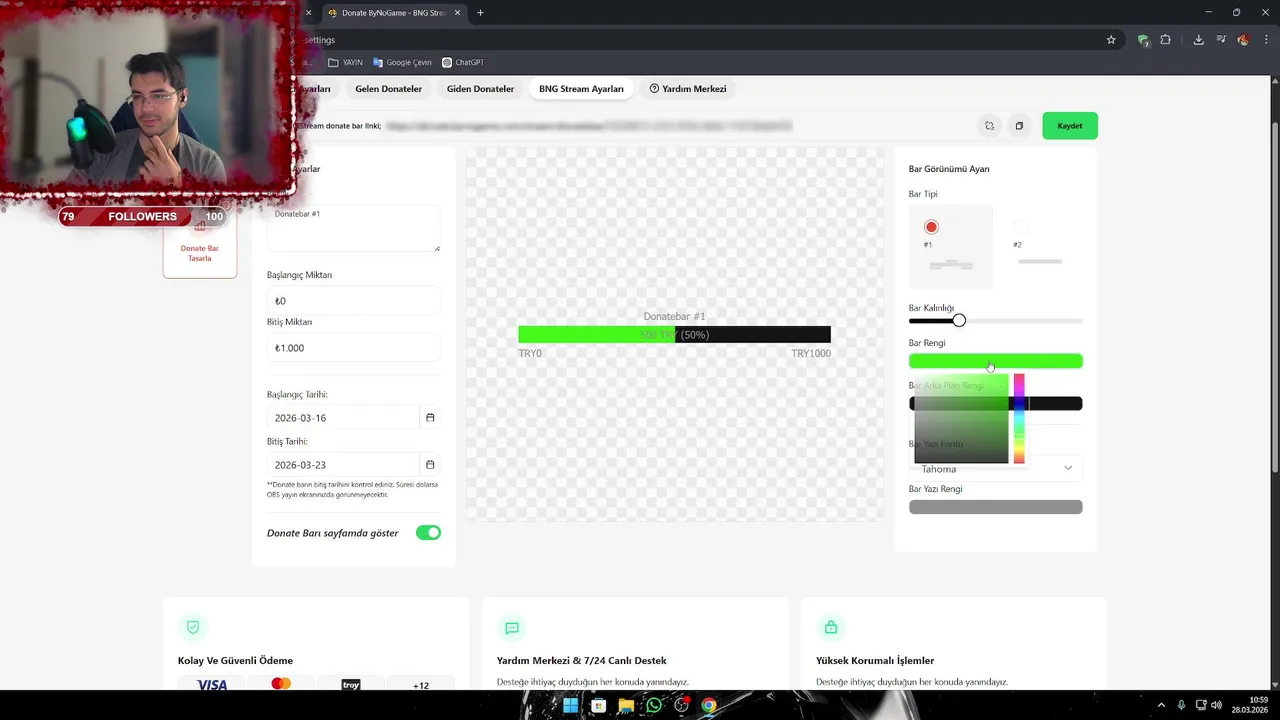The image size is (1280, 720).
Task: Click the Donatebar #1 name text area
Action: [x=354, y=228]
